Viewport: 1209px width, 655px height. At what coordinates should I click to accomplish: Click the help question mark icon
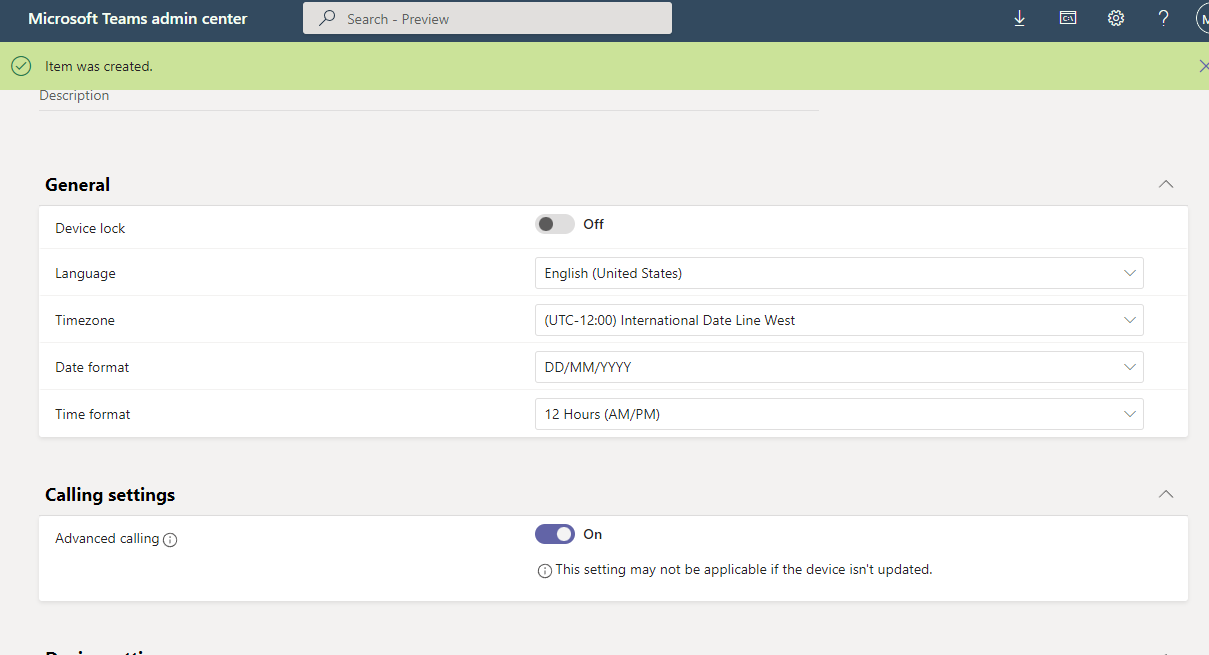[x=1163, y=18]
